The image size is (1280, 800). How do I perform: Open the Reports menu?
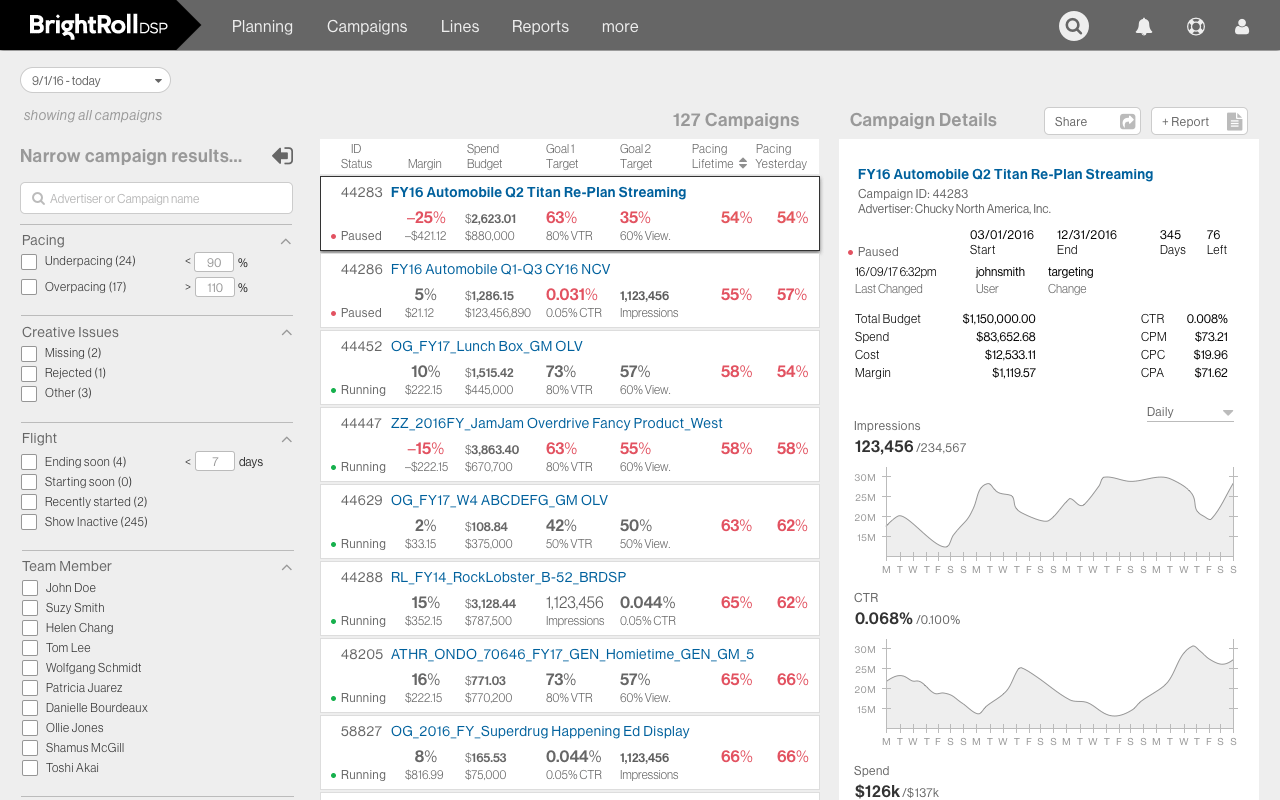tap(540, 26)
